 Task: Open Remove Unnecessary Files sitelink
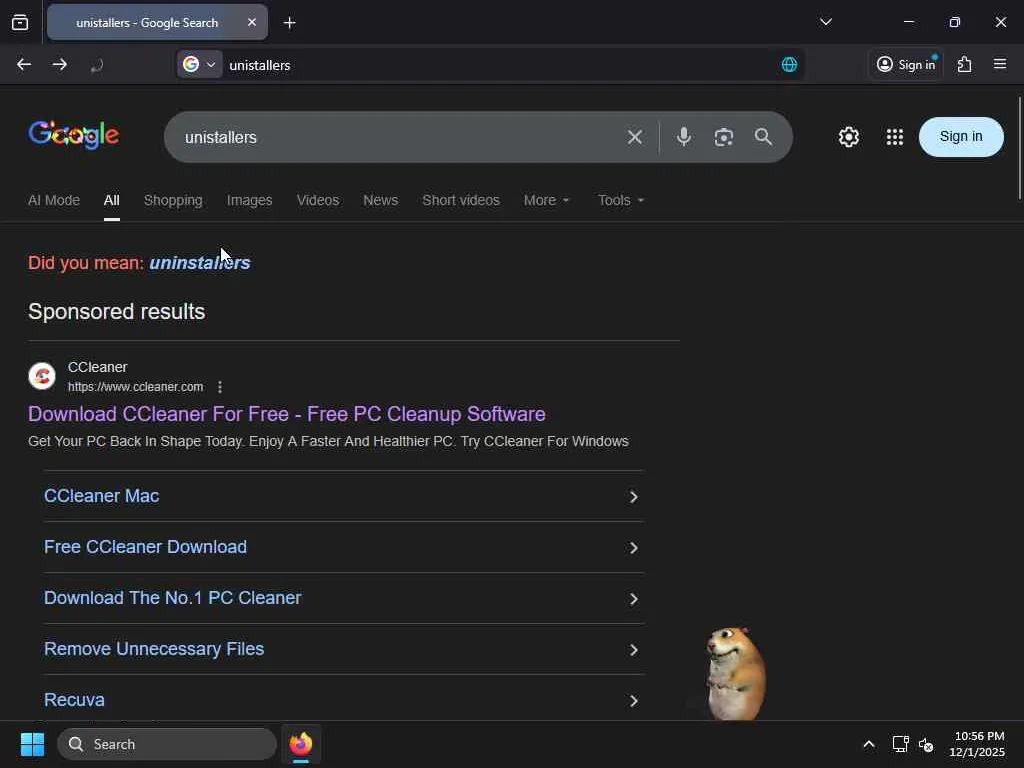tap(154, 649)
